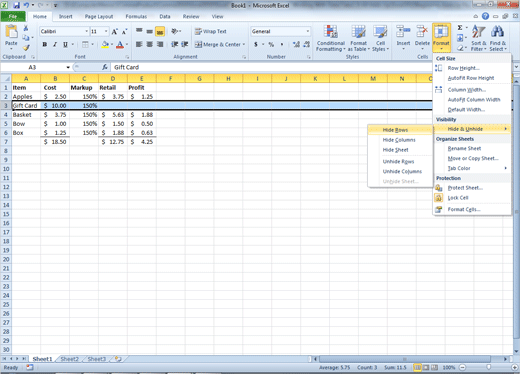Click the Excel Help question mark icon
Viewport: 520px width, 374px height.
[x=485, y=16]
